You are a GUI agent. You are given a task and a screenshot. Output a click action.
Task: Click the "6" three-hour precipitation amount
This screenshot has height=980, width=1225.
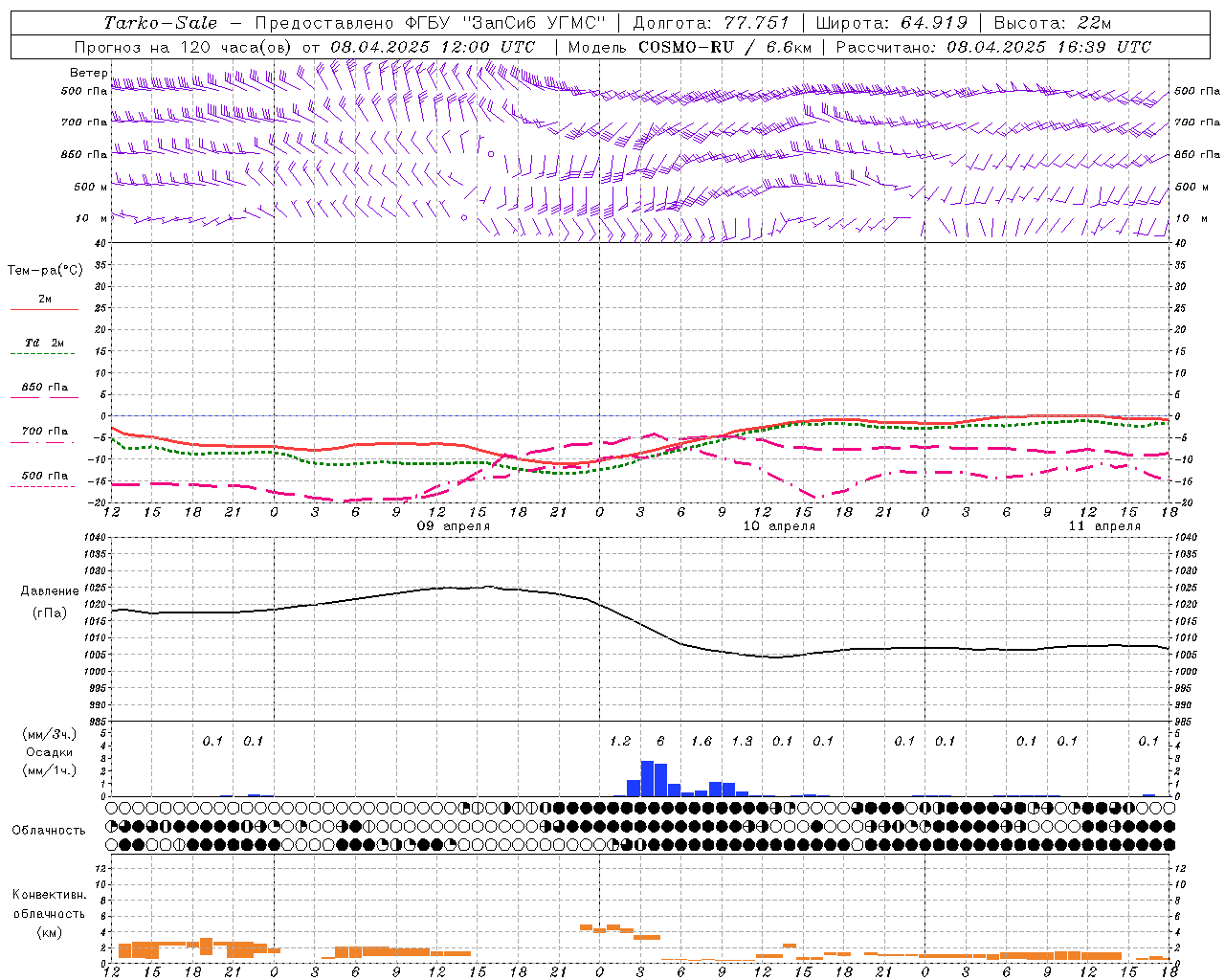tap(660, 742)
